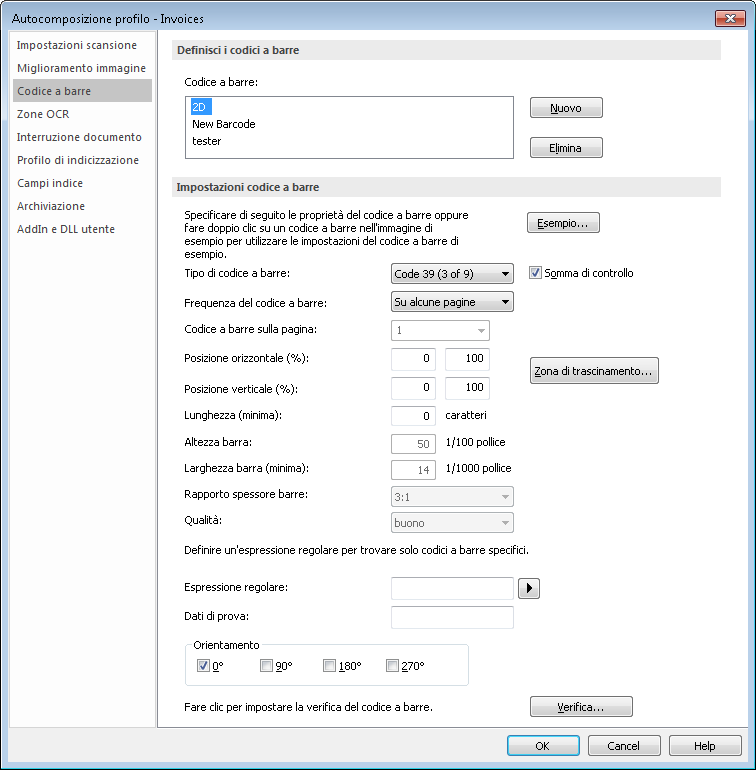Expand the Frequenza del codice a barre dropdown
Screen dimensions: 756x770
[x=451, y=302]
